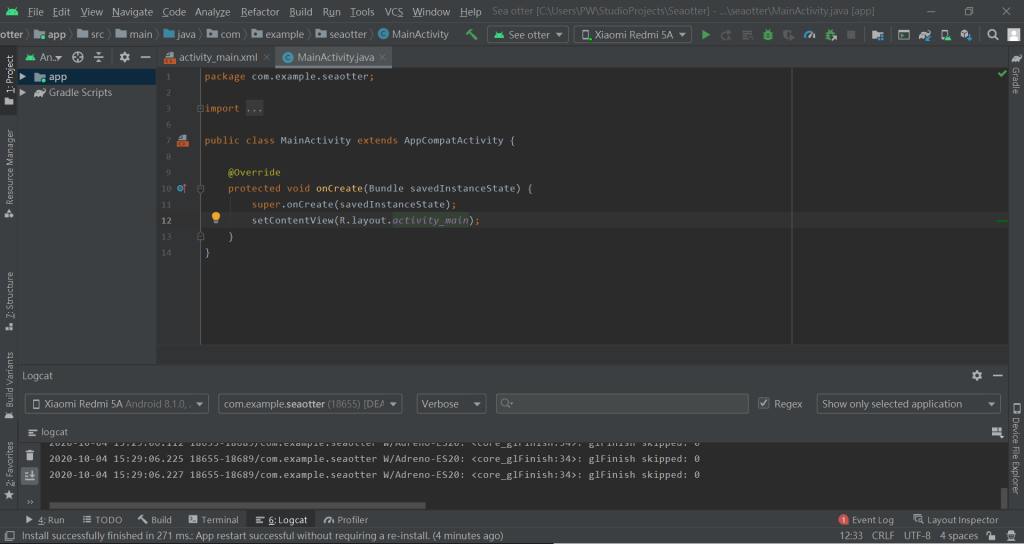Click the Apply Changes and Restart Activity icon
This screenshot has height=544, width=1024.
726,35
